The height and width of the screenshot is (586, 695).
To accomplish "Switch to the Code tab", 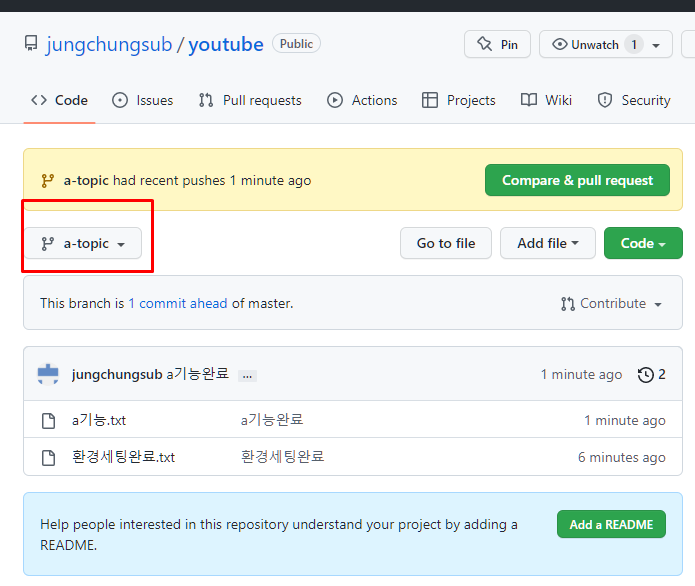I will point(59,100).
